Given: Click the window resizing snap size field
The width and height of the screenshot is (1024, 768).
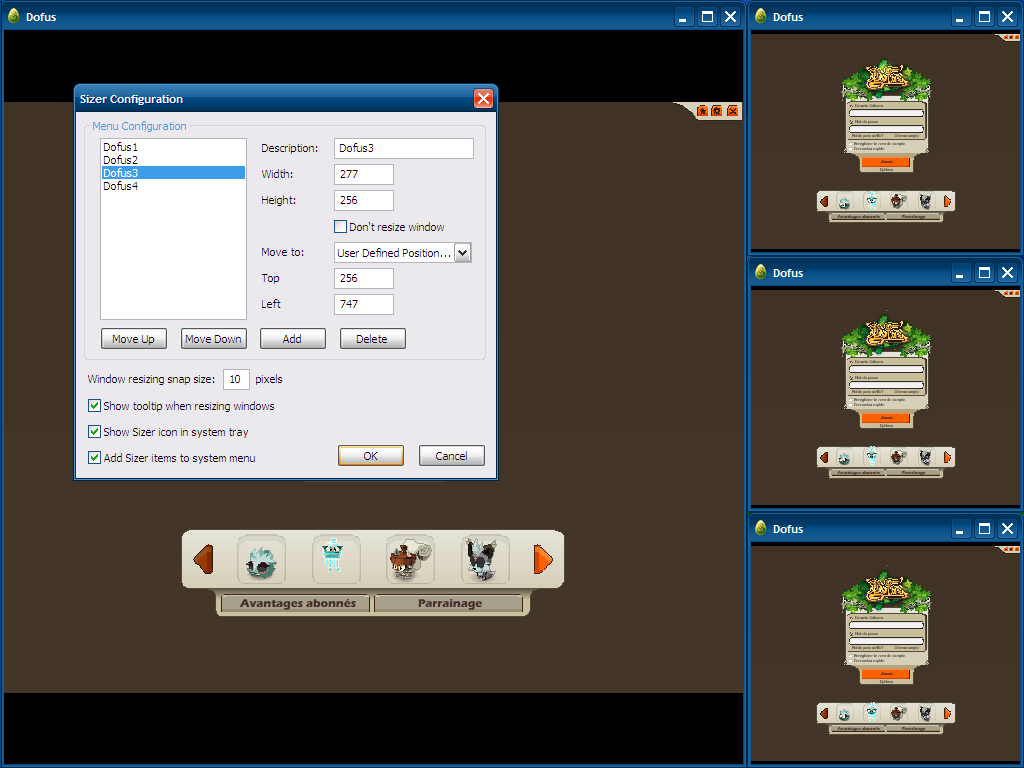Looking at the screenshot, I should pos(236,379).
